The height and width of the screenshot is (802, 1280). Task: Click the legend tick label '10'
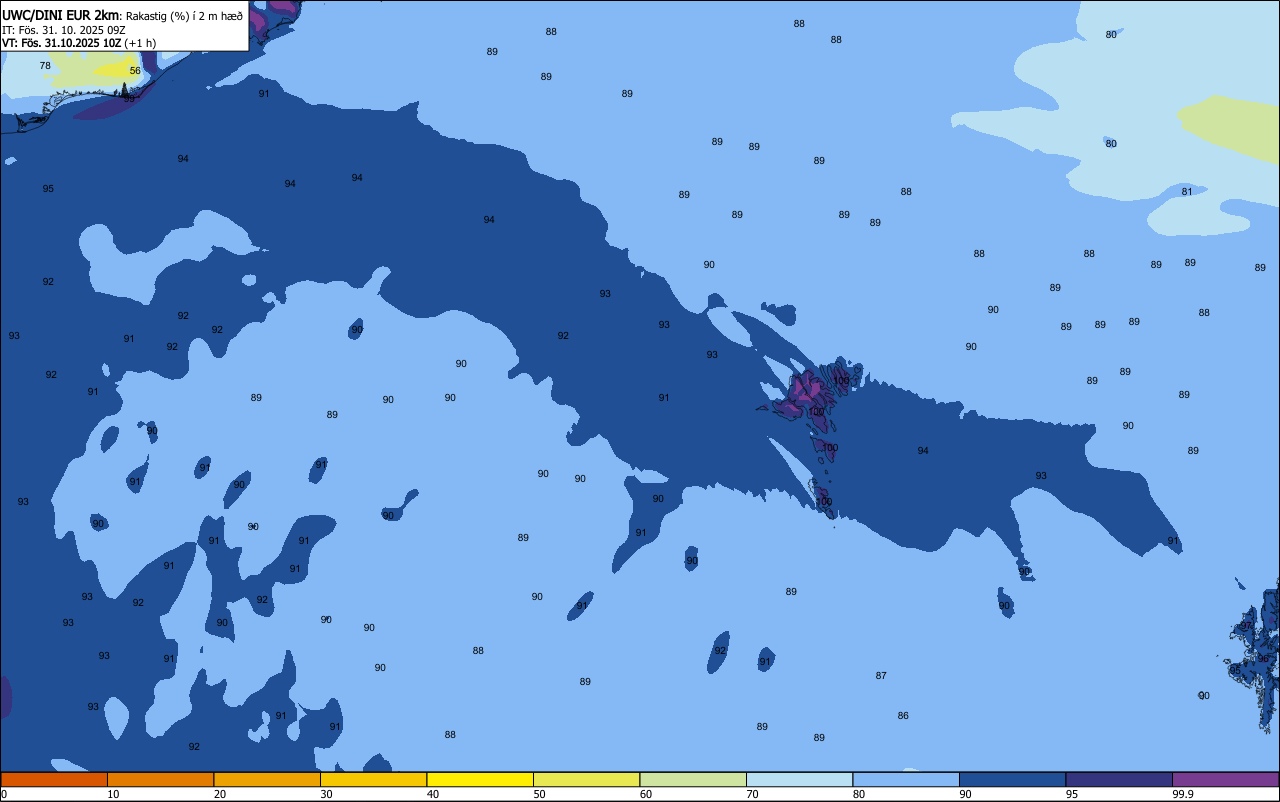[x=113, y=794]
